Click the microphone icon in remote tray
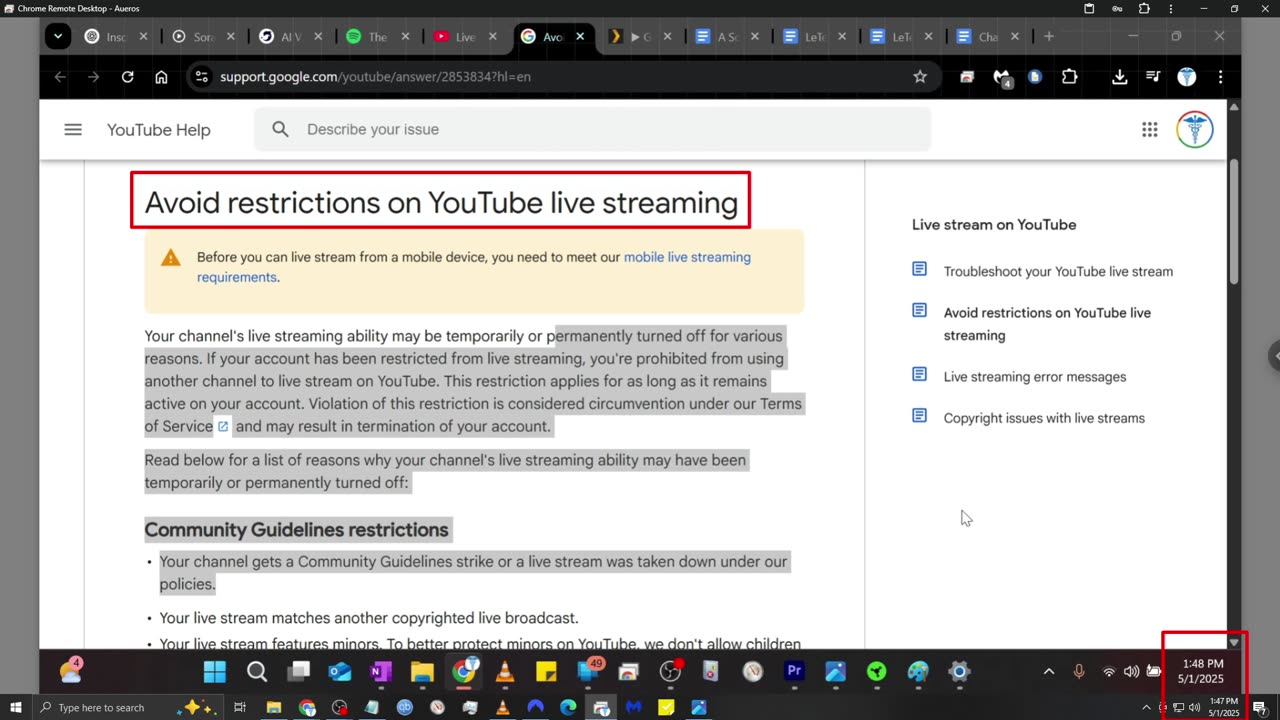Image resolution: width=1280 pixels, height=720 pixels. tap(1079, 672)
